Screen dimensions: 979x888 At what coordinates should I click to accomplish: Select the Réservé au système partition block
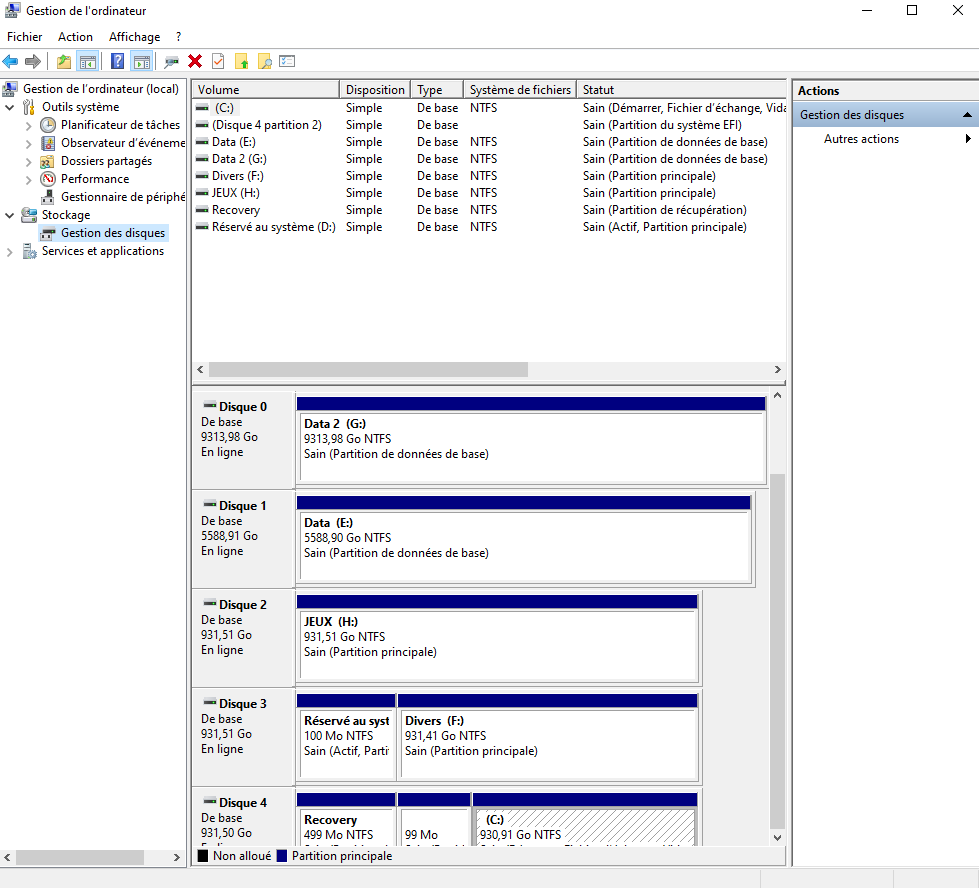346,737
